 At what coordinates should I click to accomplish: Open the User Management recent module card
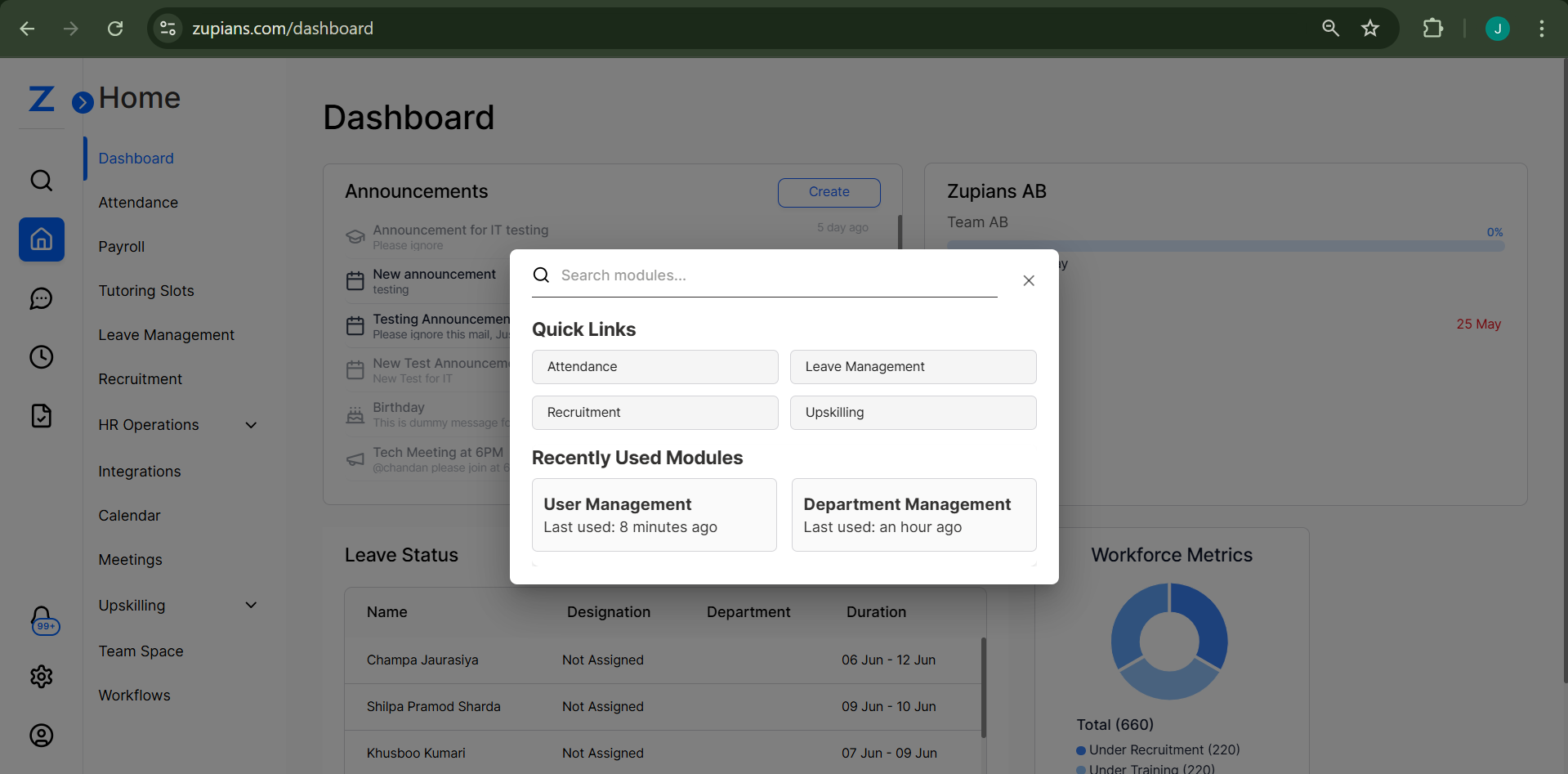(654, 515)
